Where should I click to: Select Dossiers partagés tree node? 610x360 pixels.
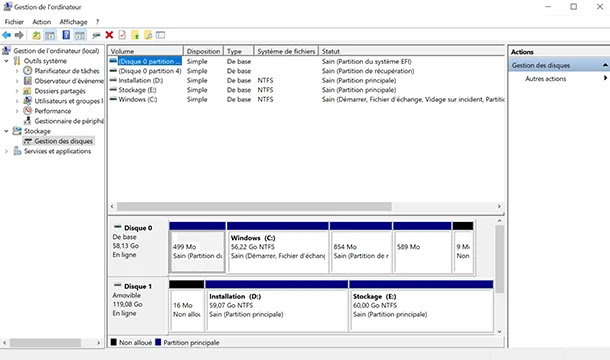pyautogui.click(x=60, y=91)
